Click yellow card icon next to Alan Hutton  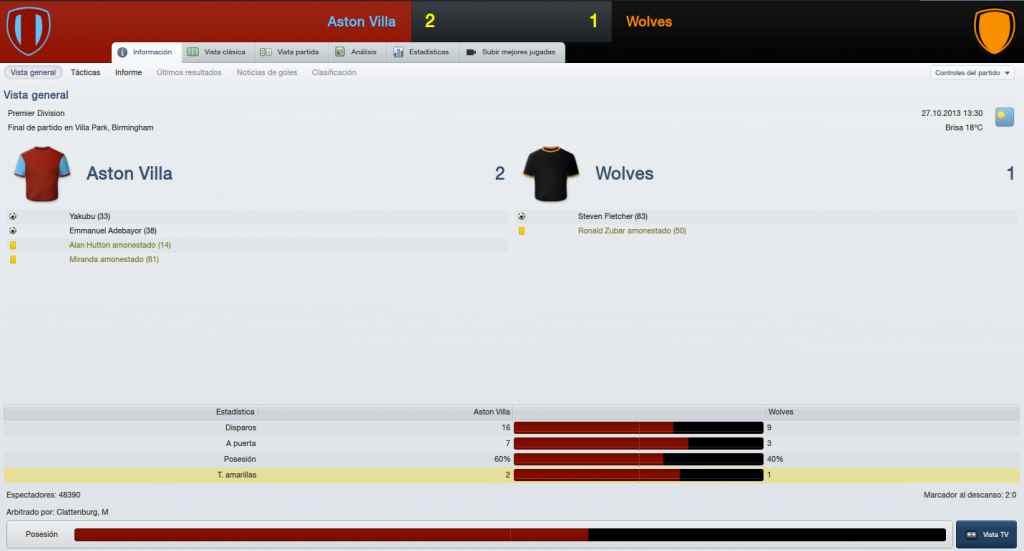pyautogui.click(x=12, y=245)
